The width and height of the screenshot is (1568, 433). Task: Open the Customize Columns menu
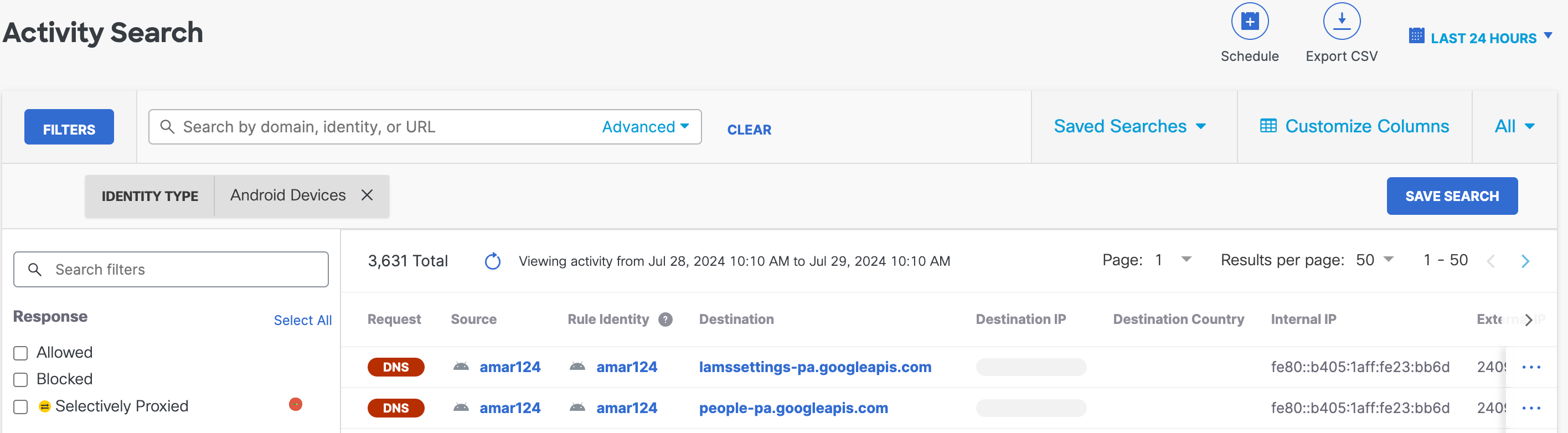(x=1354, y=127)
